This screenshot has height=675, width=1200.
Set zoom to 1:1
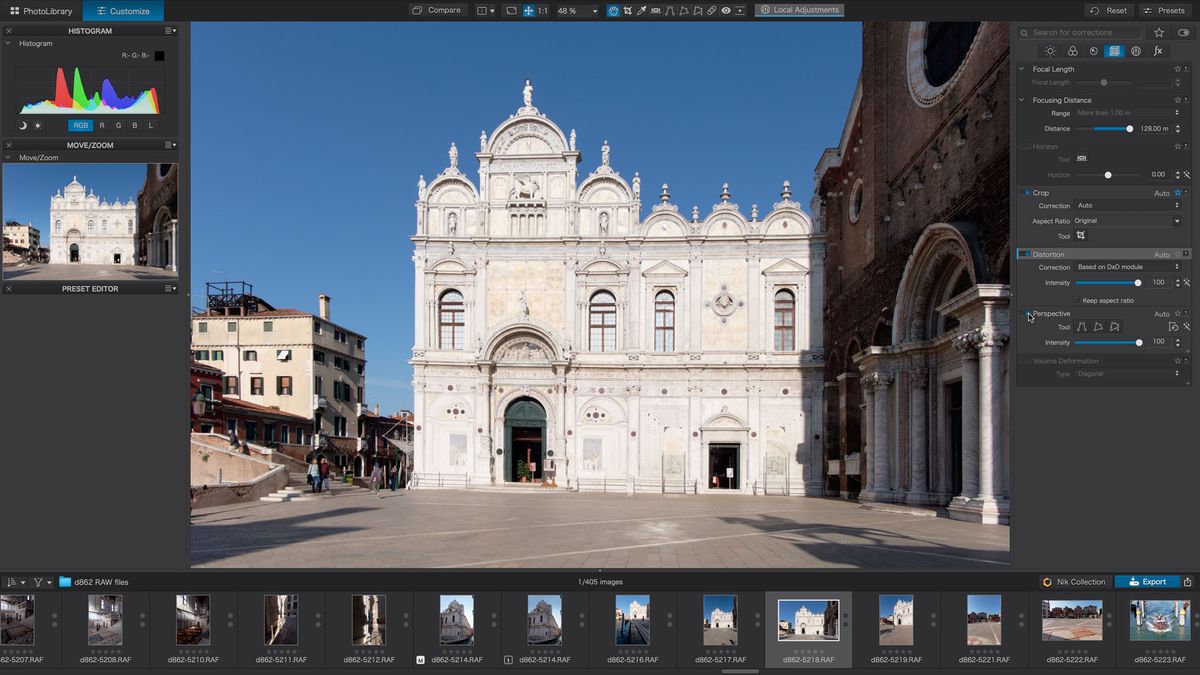[x=543, y=10]
